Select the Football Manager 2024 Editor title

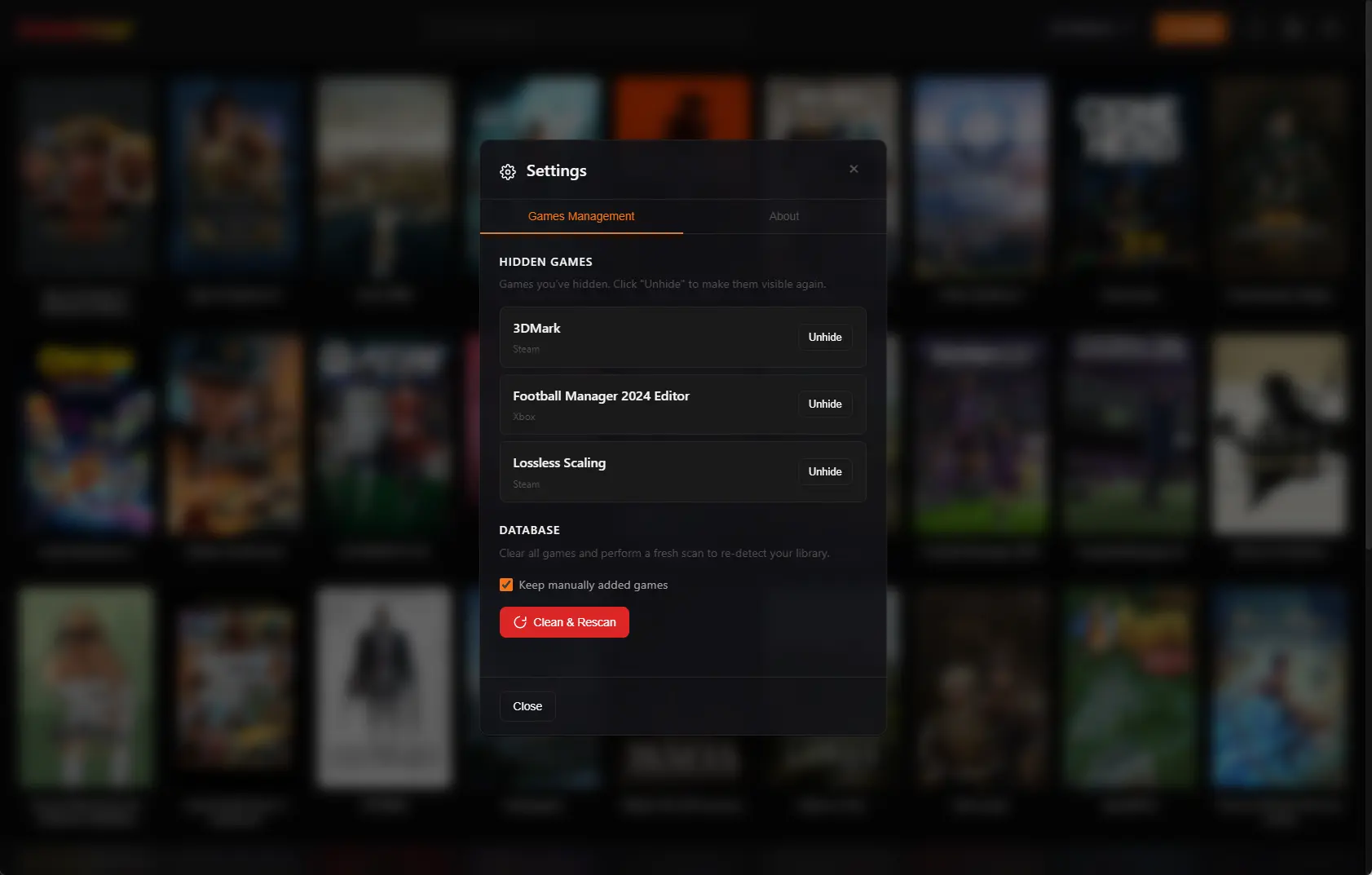(x=601, y=396)
